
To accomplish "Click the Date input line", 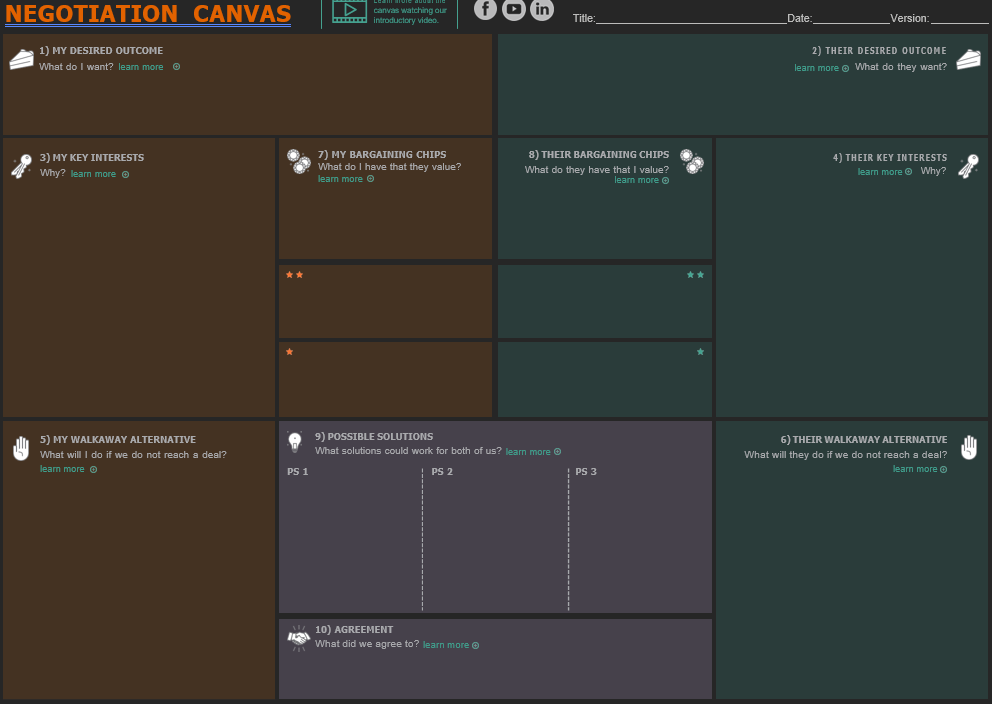I will pos(851,19).
